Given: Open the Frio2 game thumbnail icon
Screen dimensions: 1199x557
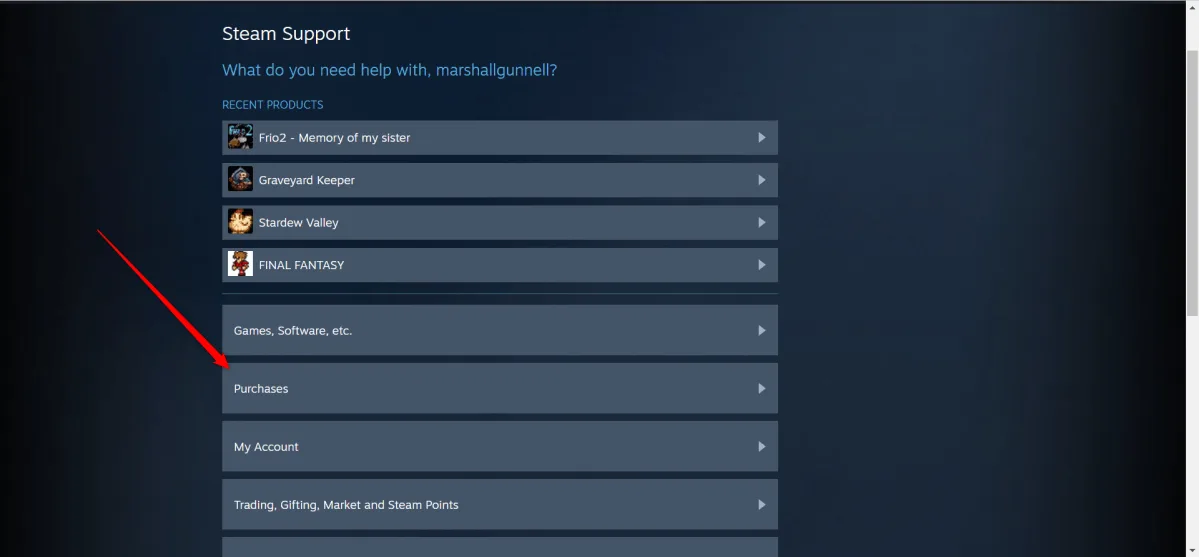Looking at the screenshot, I should tap(240, 137).
